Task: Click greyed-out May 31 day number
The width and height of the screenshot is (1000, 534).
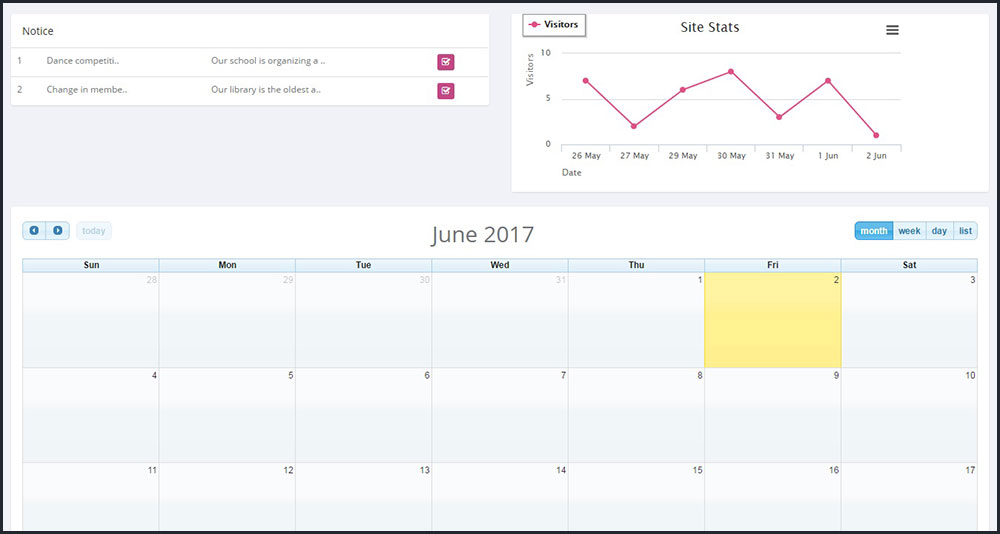Action: pyautogui.click(x=561, y=280)
